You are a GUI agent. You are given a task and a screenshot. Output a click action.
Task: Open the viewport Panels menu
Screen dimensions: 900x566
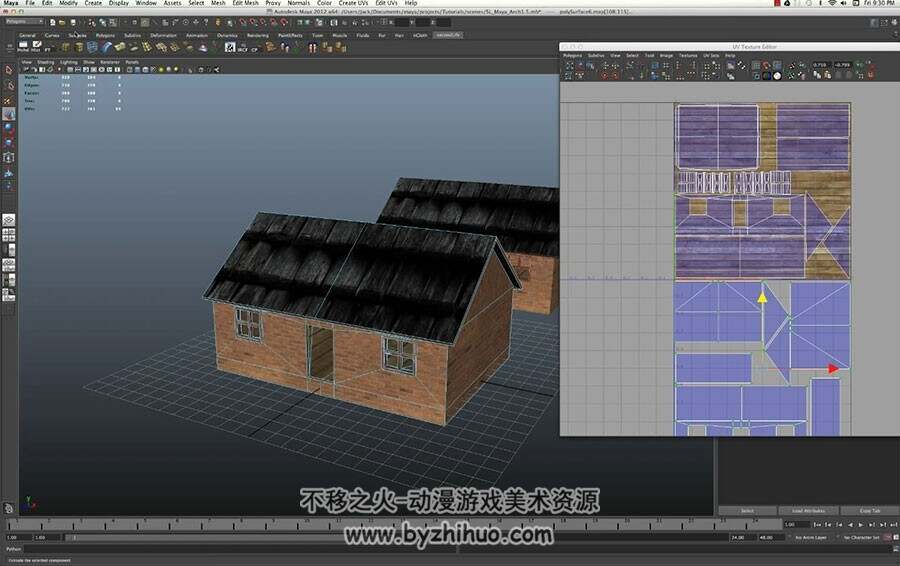(x=132, y=62)
